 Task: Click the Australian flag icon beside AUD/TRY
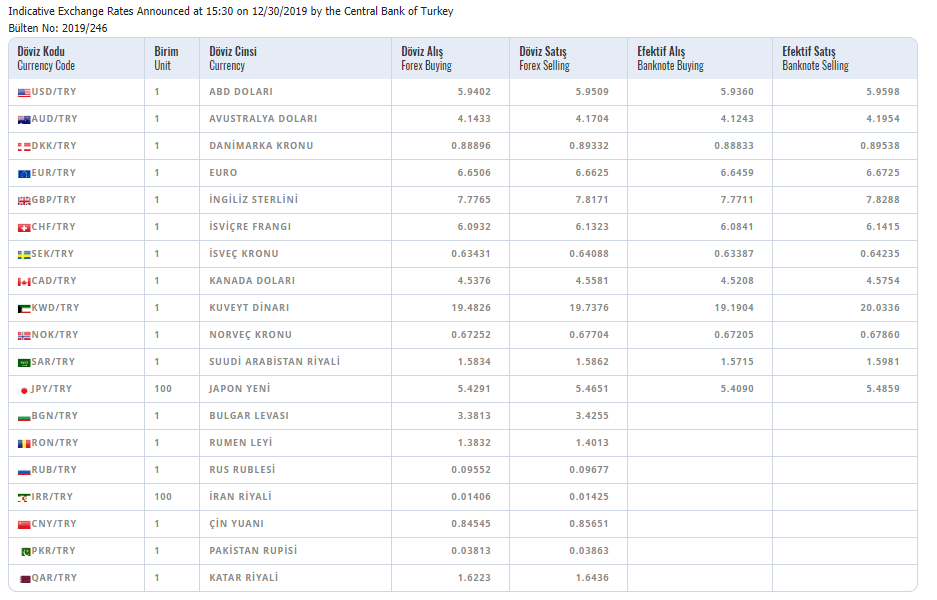(x=24, y=119)
